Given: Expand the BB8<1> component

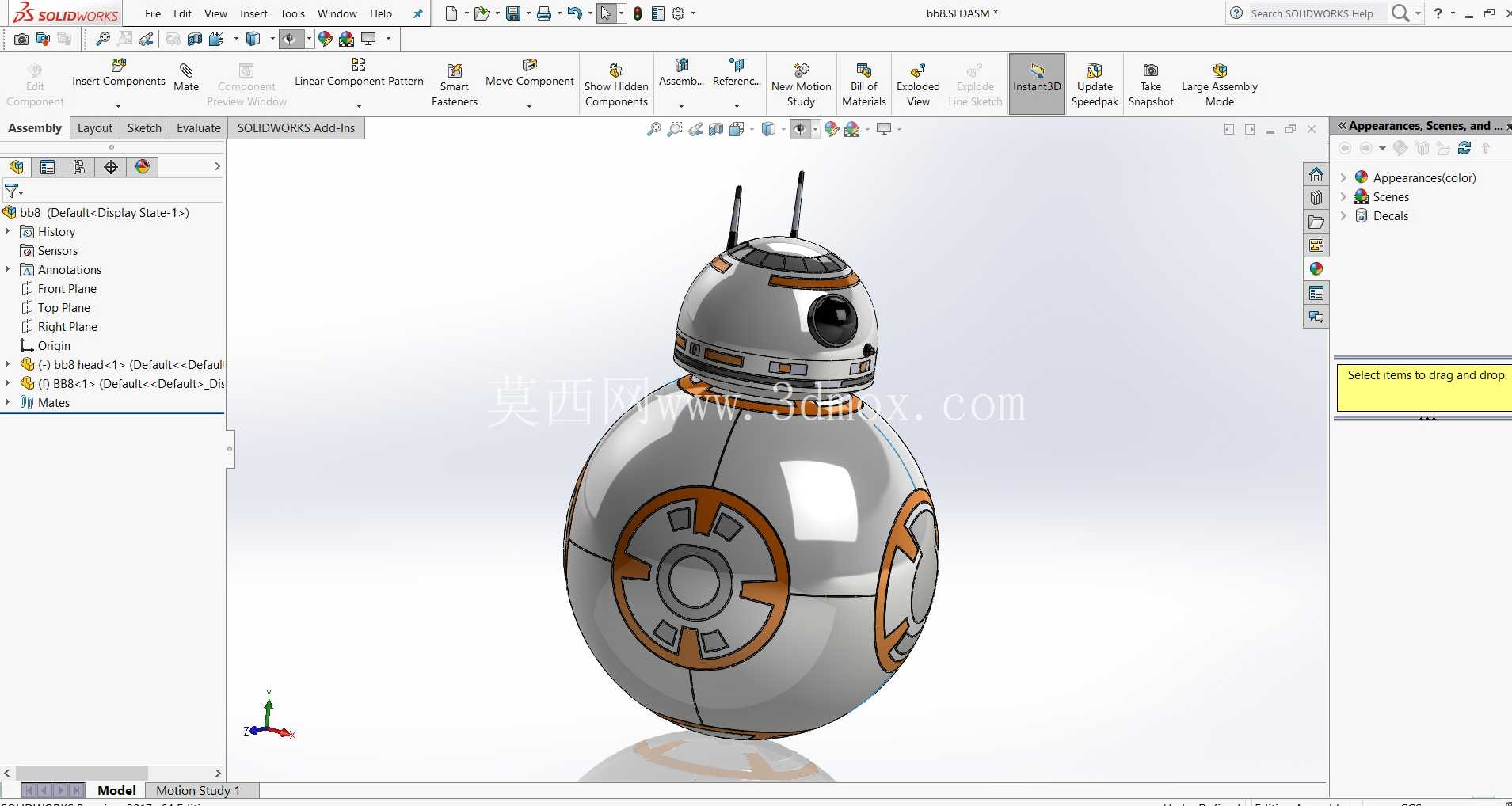Looking at the screenshot, I should 8,383.
